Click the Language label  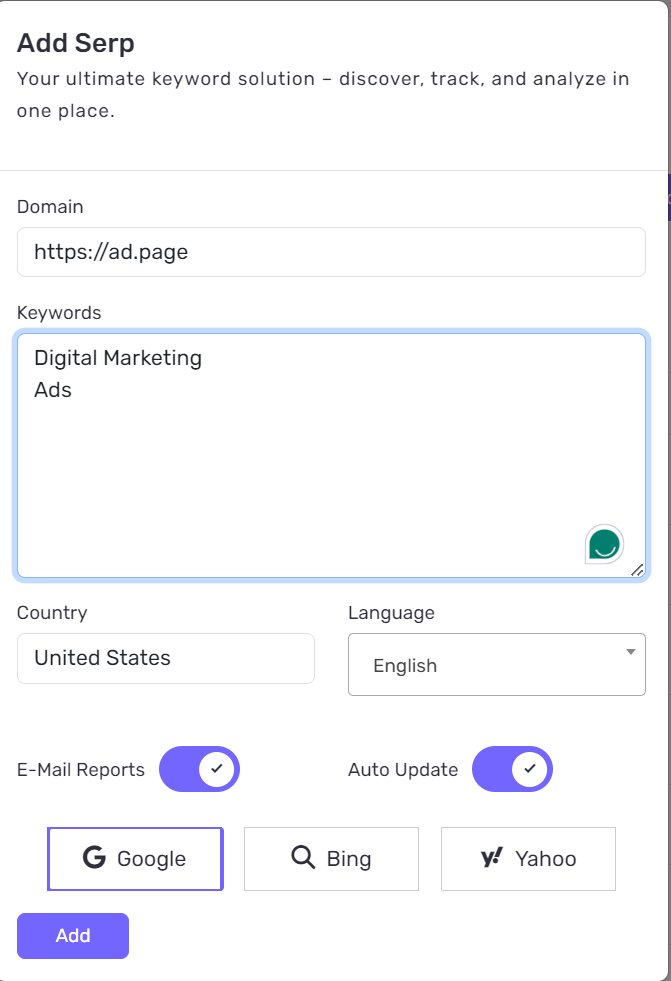(391, 612)
